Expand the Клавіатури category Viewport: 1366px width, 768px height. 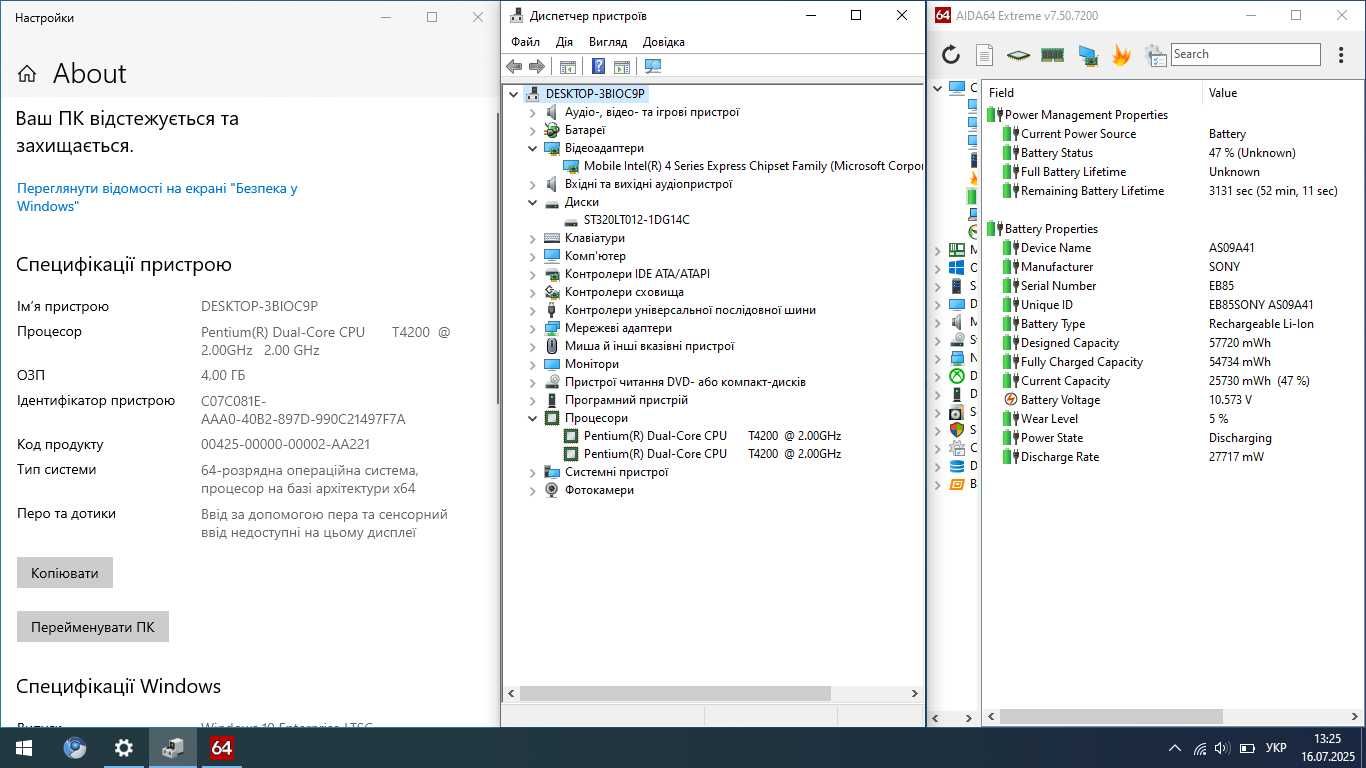tap(533, 238)
